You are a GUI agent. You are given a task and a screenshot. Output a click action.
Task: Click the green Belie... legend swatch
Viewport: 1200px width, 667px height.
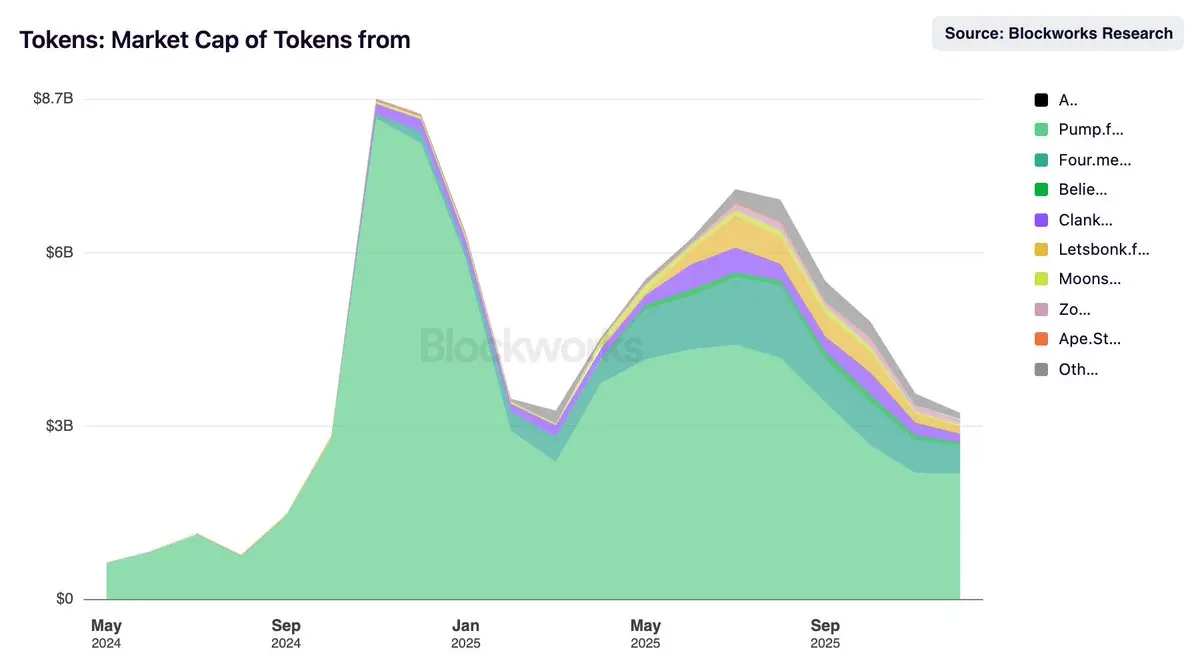point(1041,190)
